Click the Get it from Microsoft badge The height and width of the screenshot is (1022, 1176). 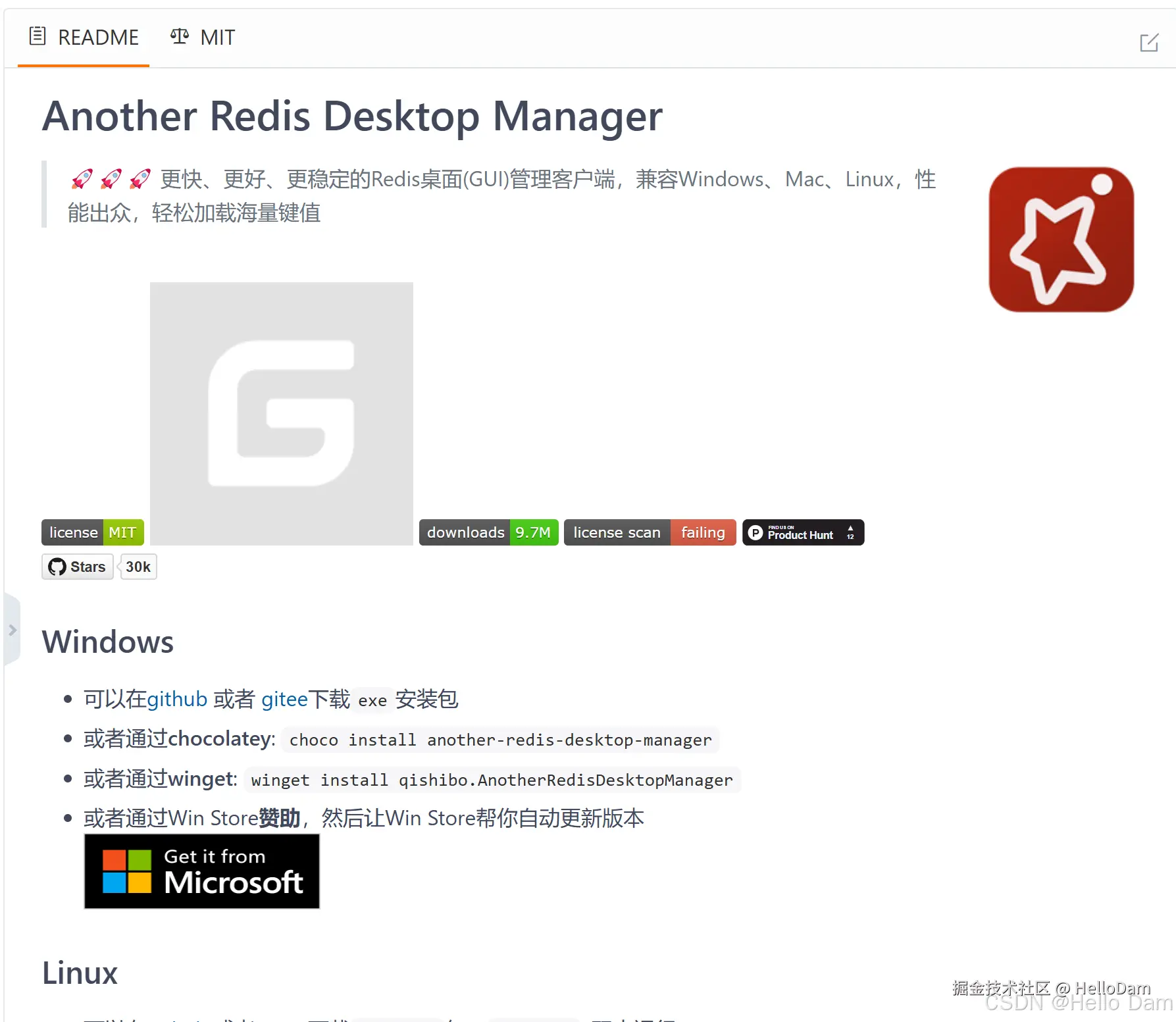tap(202, 871)
